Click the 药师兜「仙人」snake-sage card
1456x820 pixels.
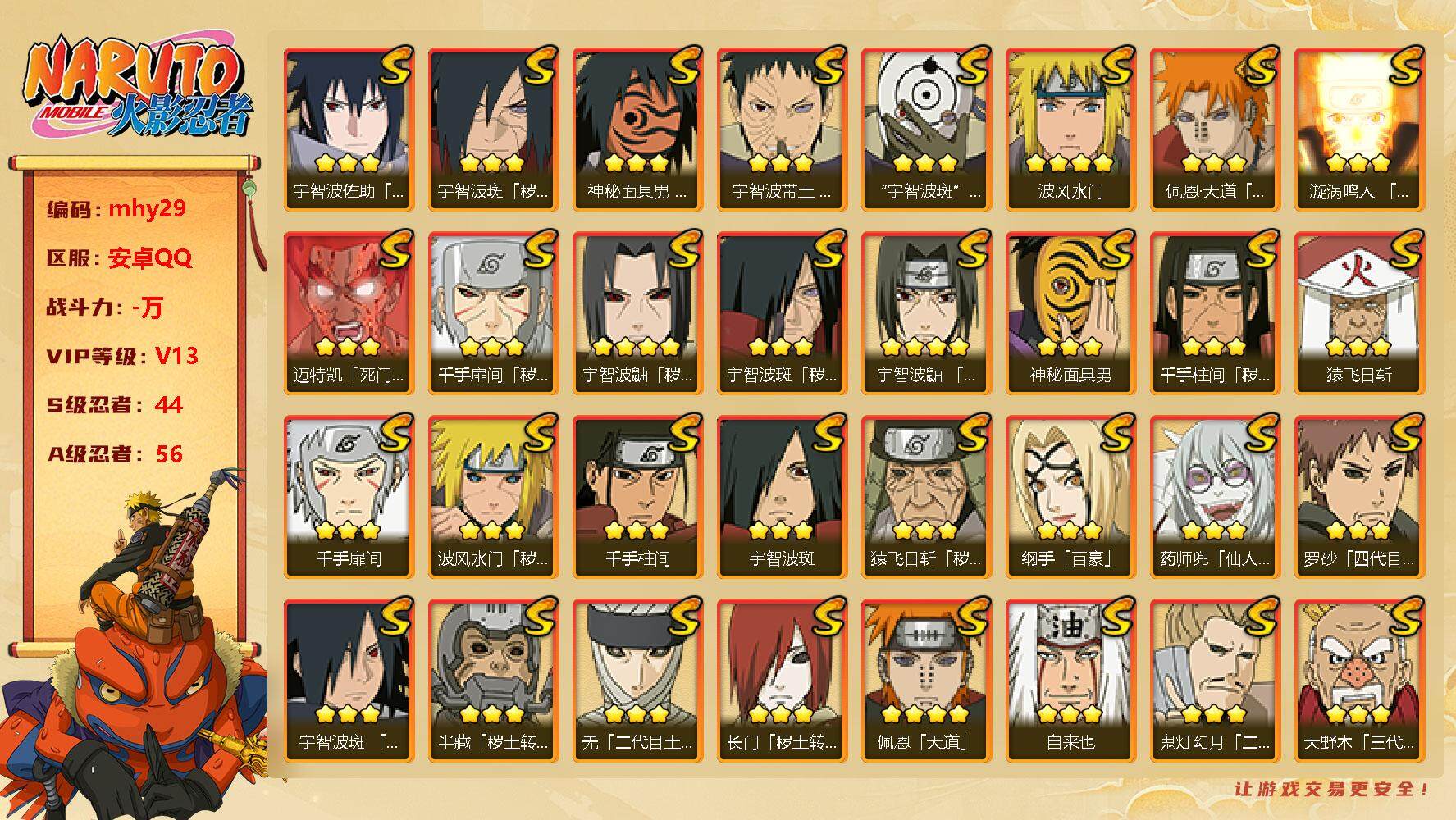(1215, 497)
